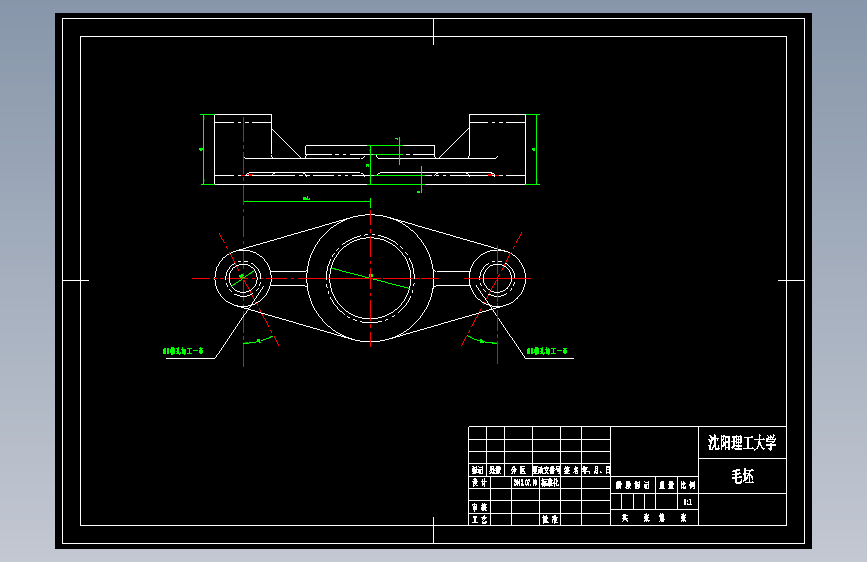Click the 沈阳理工大学 title text
This screenshot has width=867, height=562.
click(x=742, y=443)
